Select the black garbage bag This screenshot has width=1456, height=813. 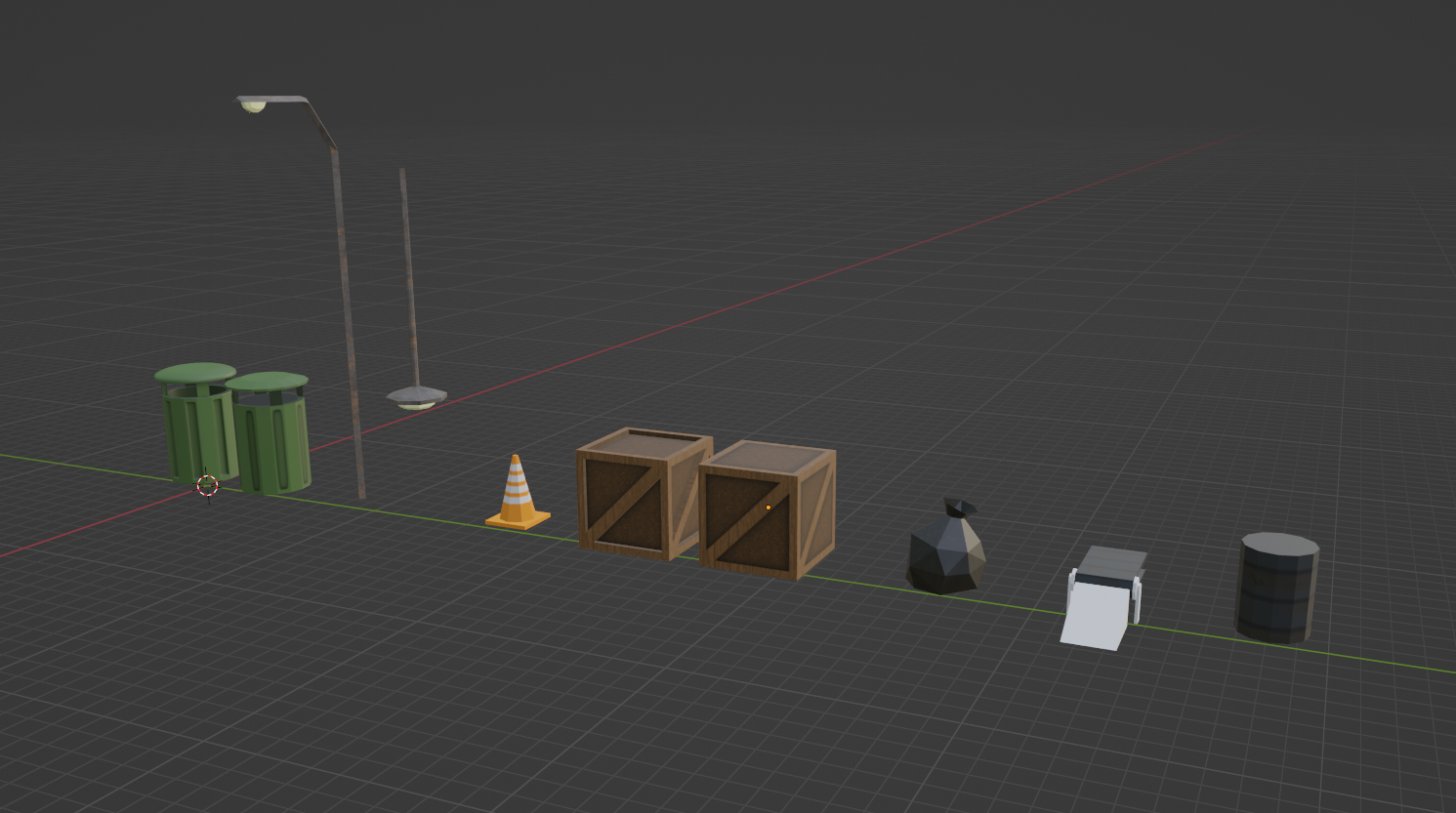tap(944, 554)
